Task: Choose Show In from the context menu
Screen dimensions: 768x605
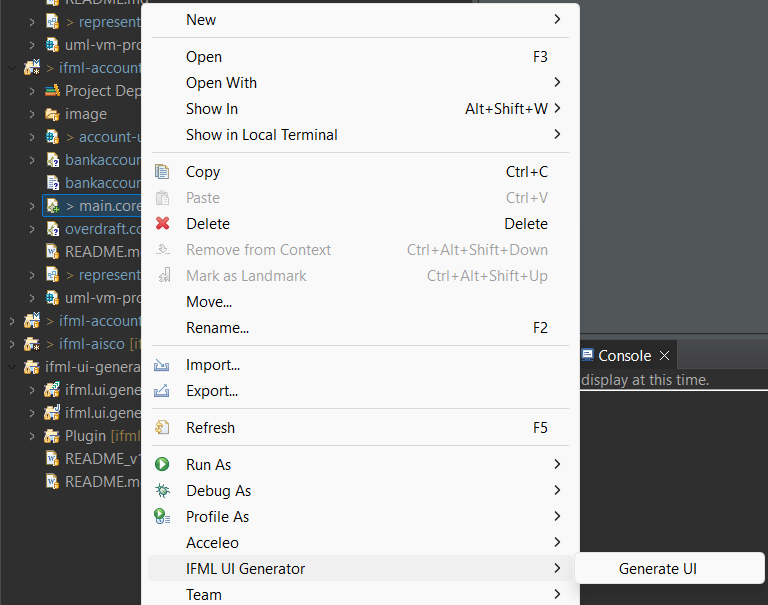Action: (x=360, y=109)
